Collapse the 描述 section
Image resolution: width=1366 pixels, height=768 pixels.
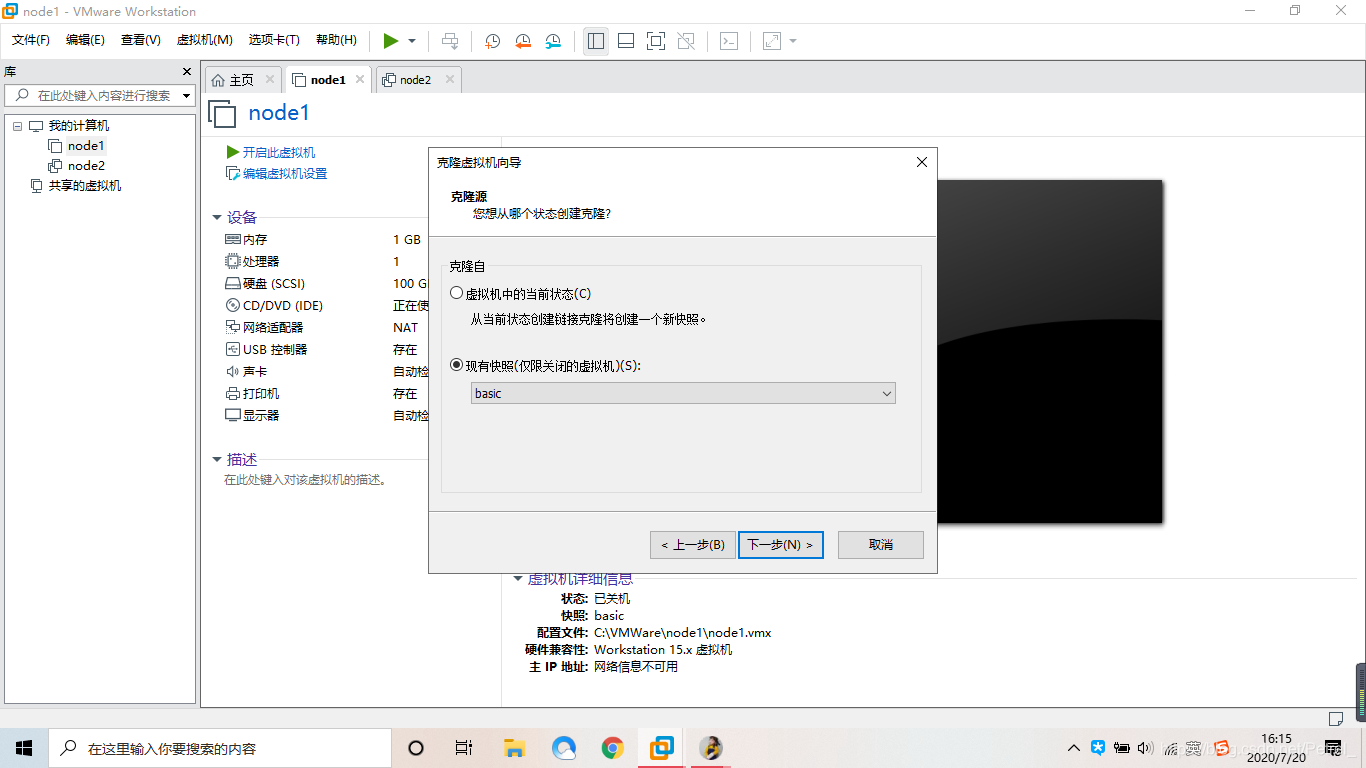[216, 460]
